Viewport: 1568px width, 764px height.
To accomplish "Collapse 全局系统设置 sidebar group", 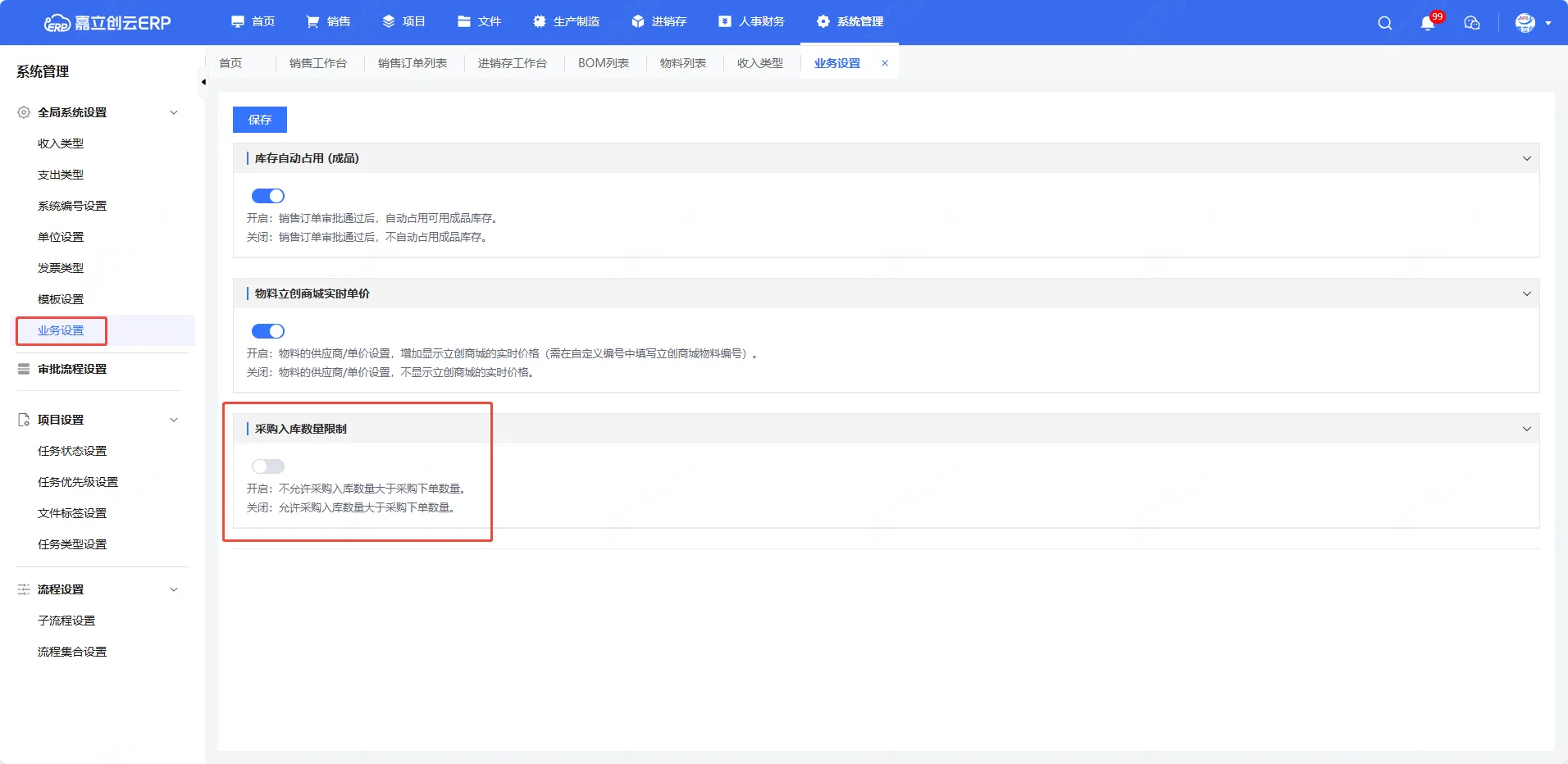I will pyautogui.click(x=173, y=112).
